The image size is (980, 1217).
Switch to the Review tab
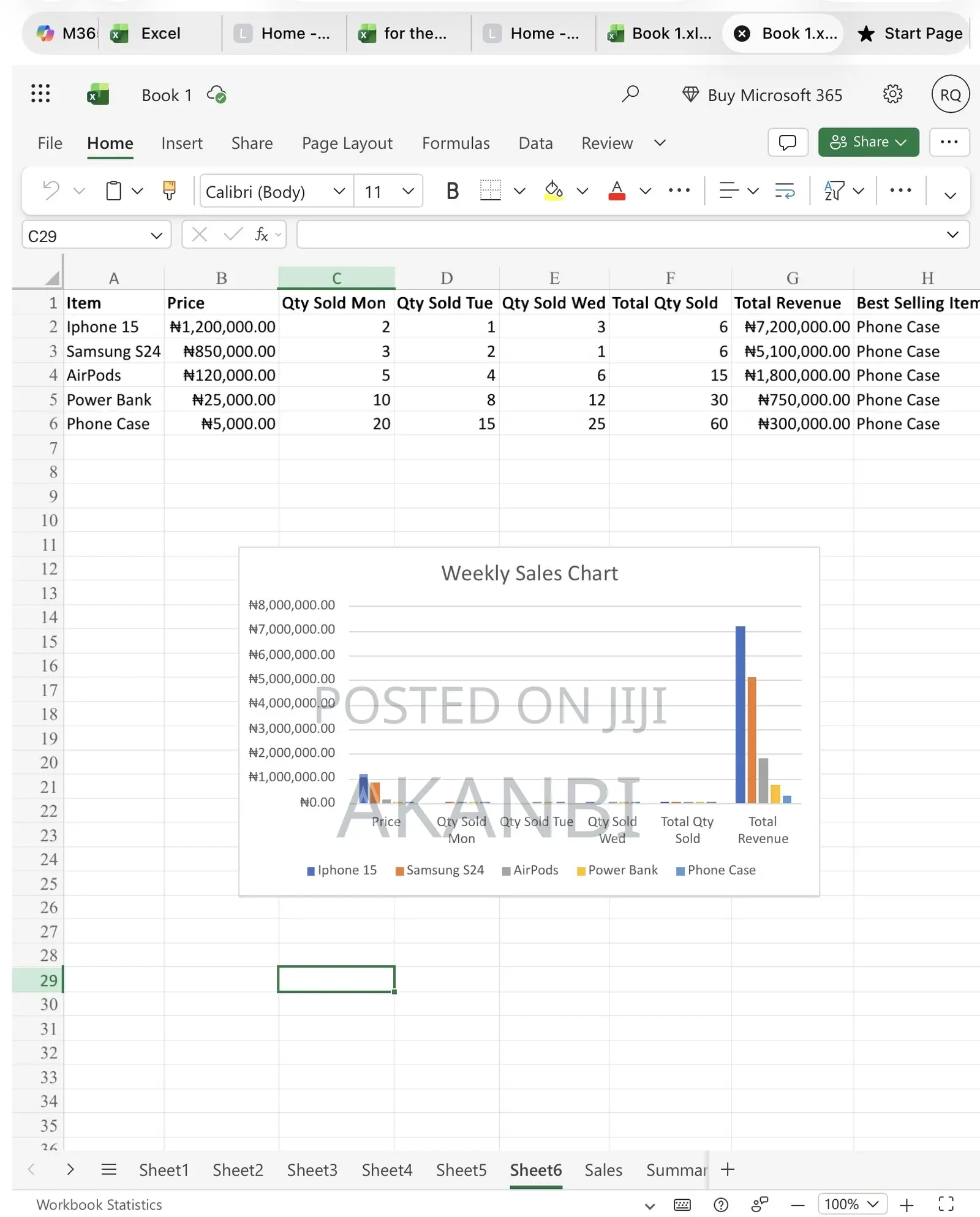(607, 143)
